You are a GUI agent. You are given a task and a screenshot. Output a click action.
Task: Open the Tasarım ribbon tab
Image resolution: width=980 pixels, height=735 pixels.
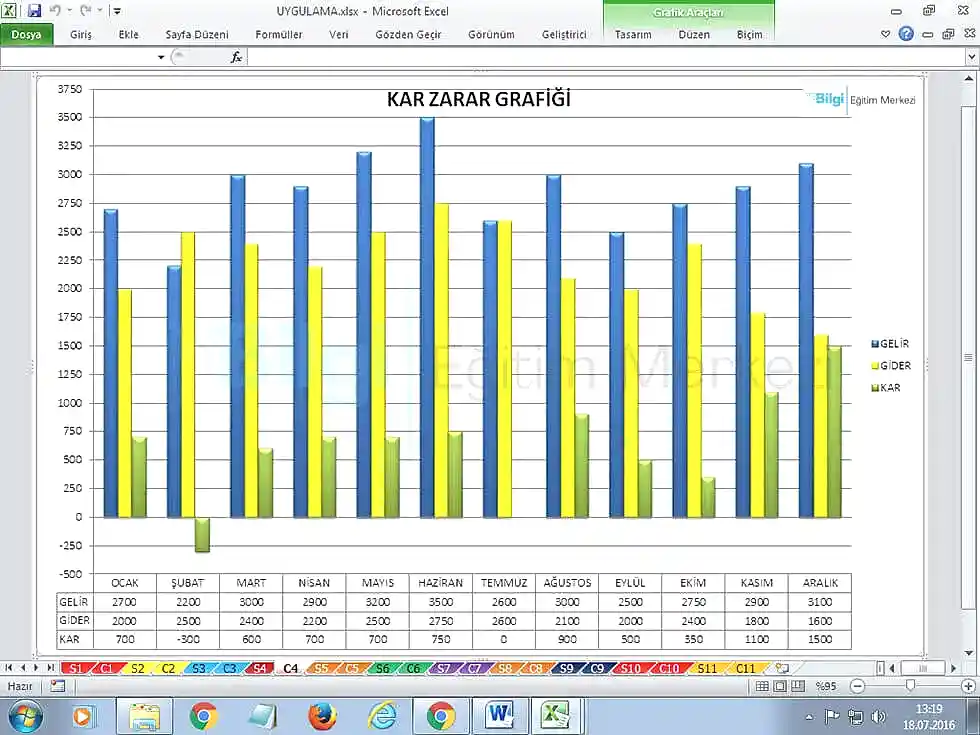click(633, 34)
